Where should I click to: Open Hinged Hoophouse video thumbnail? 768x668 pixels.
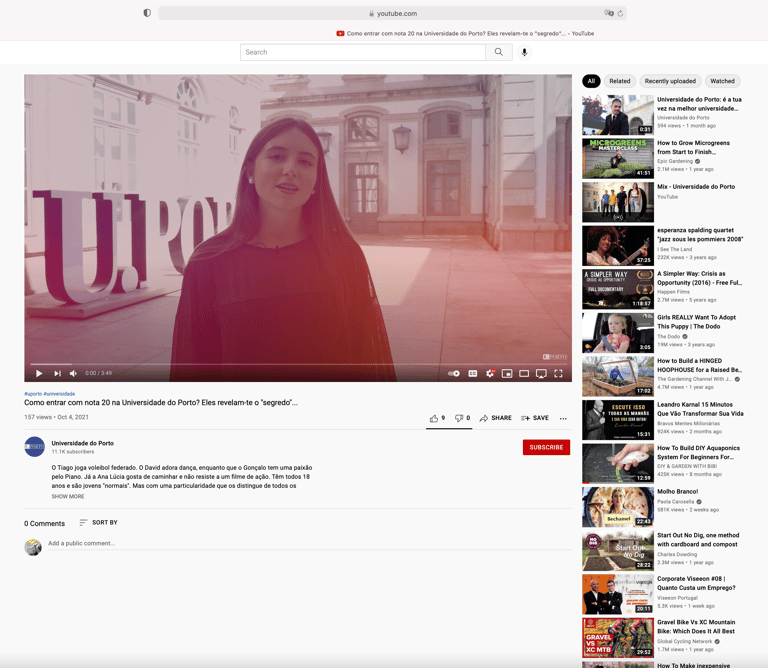[618, 377]
